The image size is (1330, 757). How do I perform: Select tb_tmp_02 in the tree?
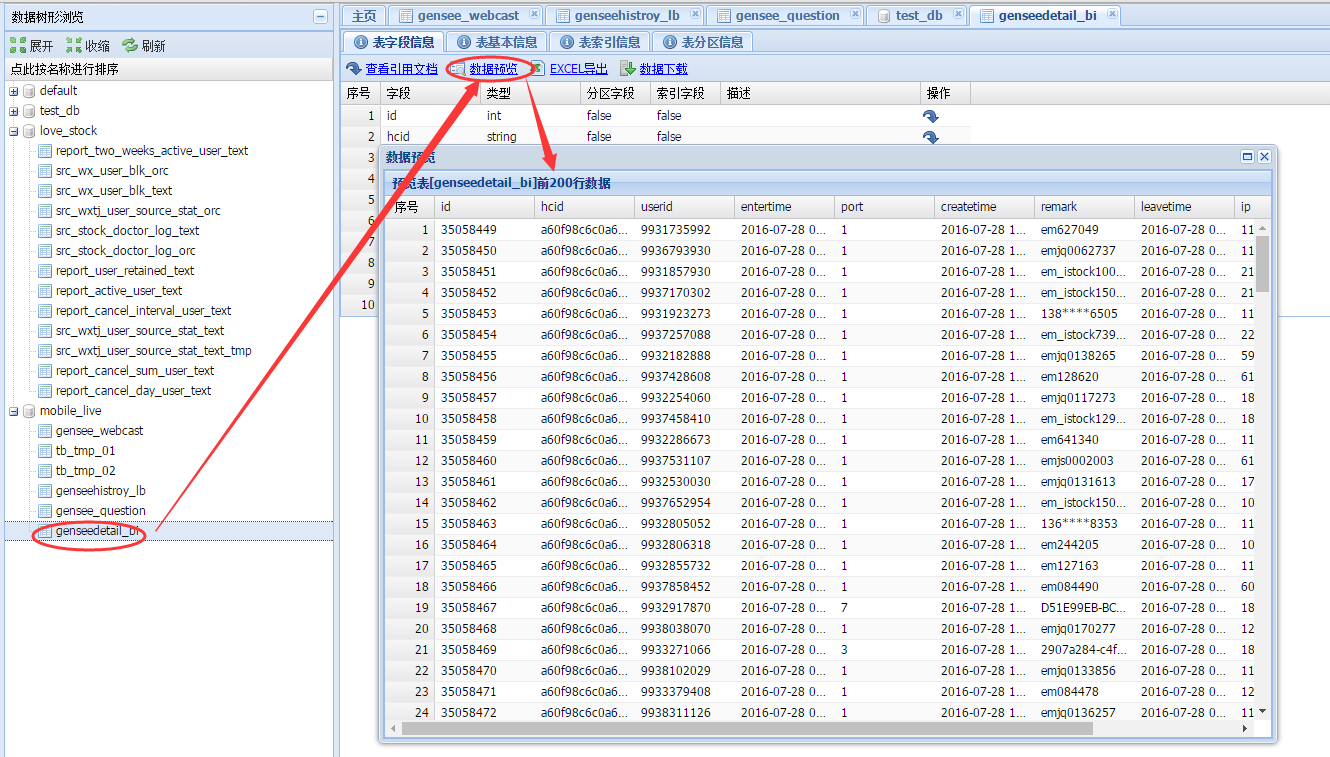click(86, 471)
